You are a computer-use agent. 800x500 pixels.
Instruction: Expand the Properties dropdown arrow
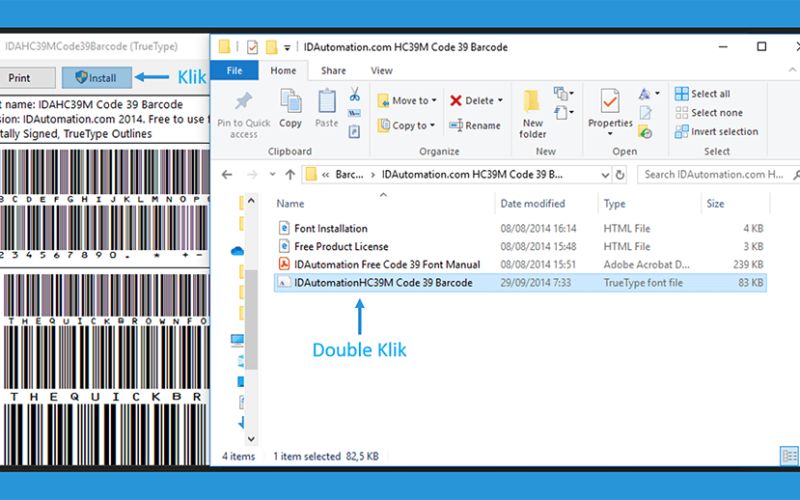[x=610, y=134]
